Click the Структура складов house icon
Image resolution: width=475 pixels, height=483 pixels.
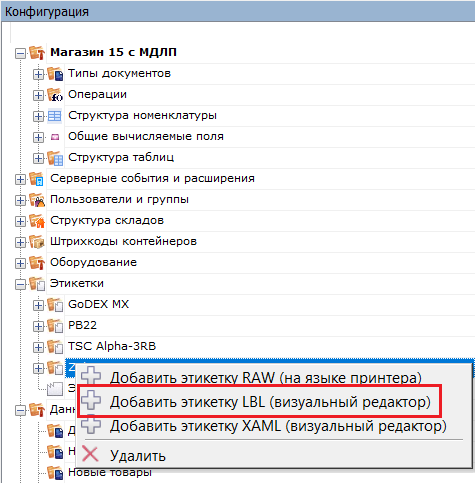coord(37,221)
